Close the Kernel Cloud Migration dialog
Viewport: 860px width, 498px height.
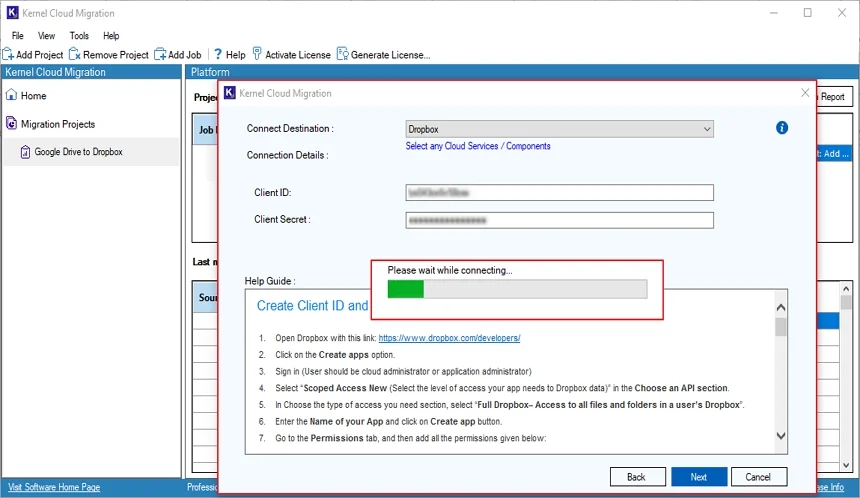point(805,93)
